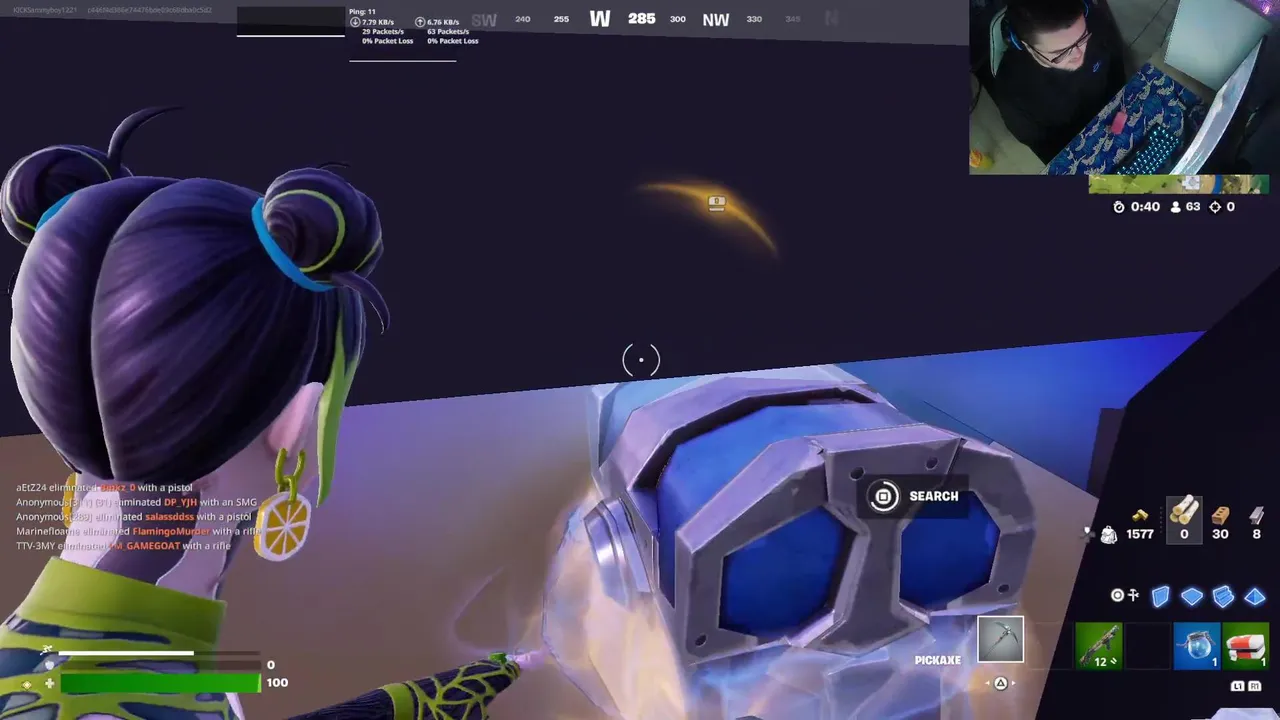This screenshot has height=720, width=1280.
Task: Click the health value 100
Action: click(277, 682)
